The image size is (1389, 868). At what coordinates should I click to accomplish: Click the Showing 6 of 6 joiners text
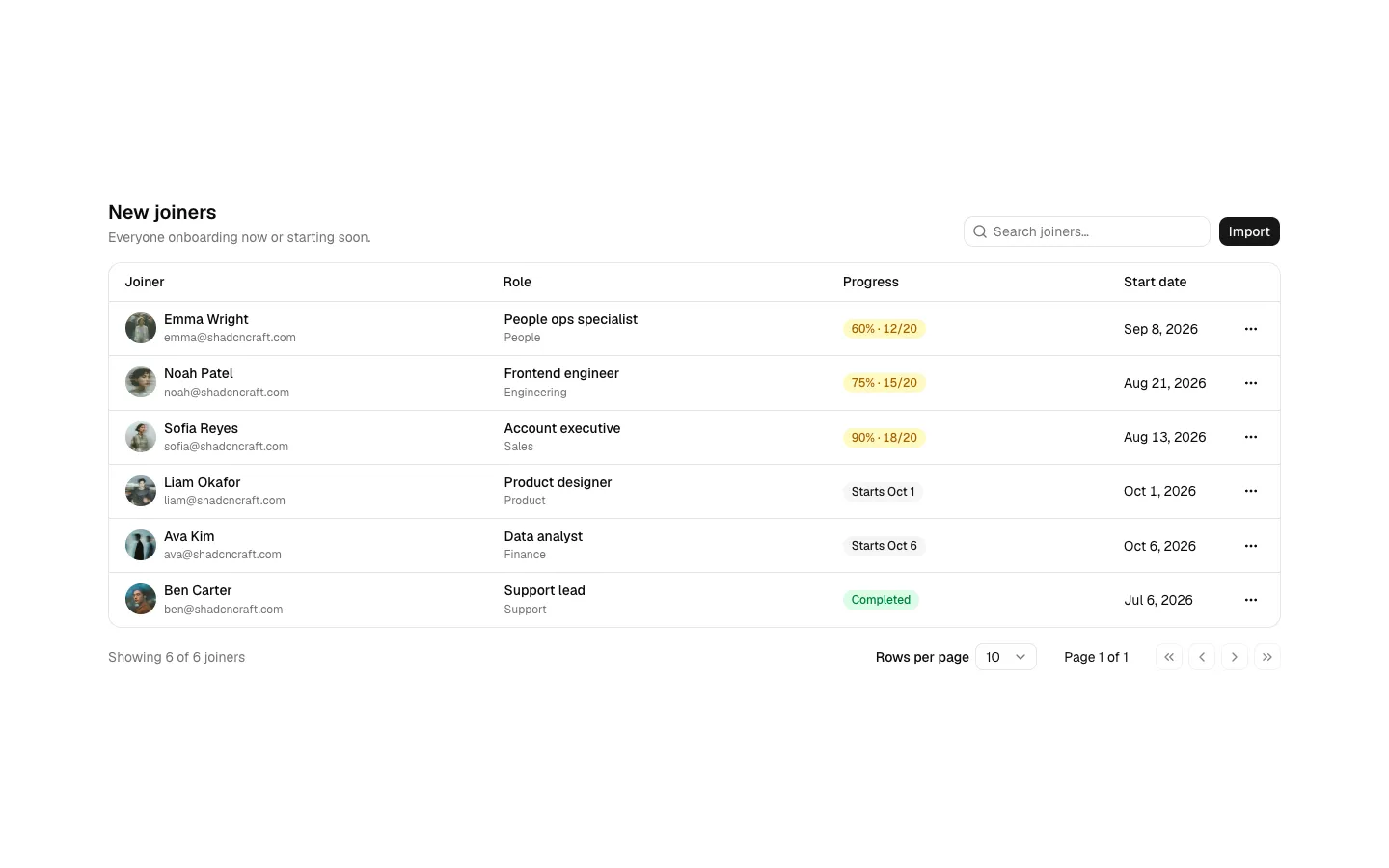(x=177, y=657)
